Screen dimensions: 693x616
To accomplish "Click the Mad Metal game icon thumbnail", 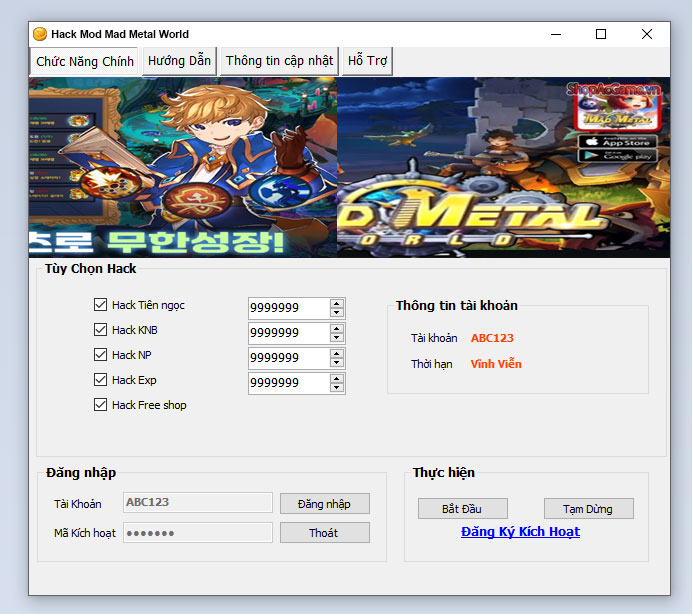I will pyautogui.click(x=617, y=112).
